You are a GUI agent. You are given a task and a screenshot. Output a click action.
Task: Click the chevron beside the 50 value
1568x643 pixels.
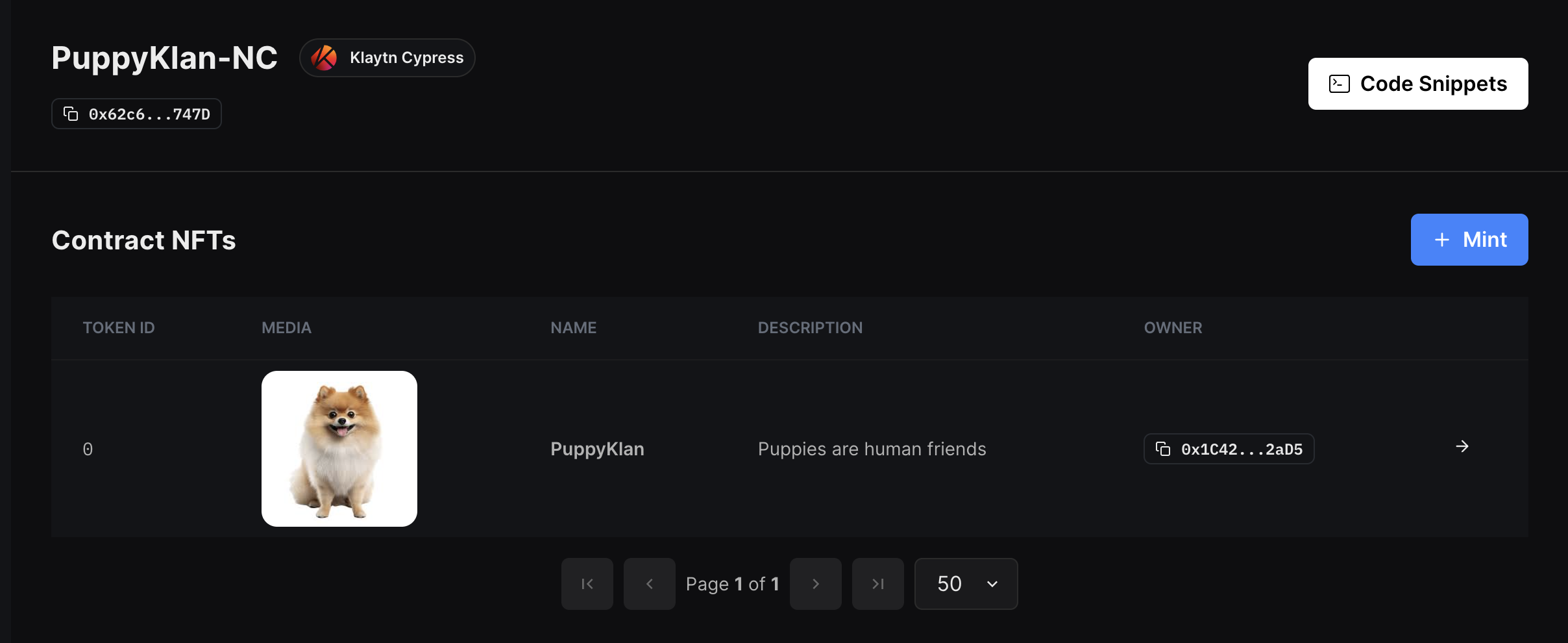[992, 584]
